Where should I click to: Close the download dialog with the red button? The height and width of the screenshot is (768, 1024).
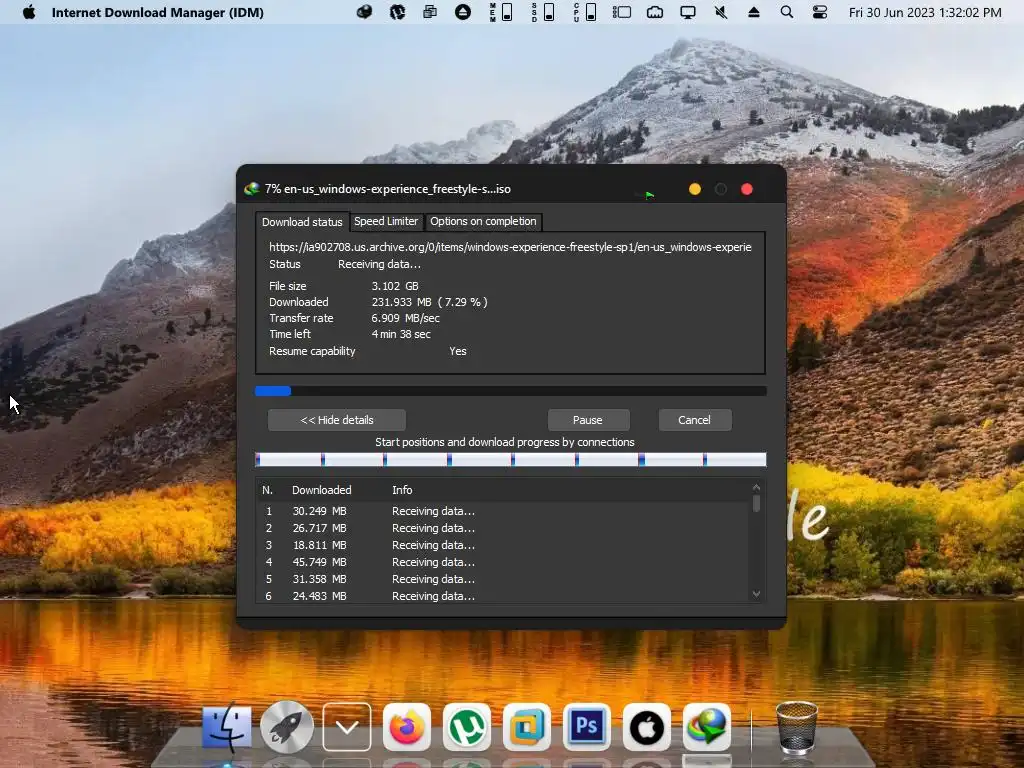(x=747, y=189)
